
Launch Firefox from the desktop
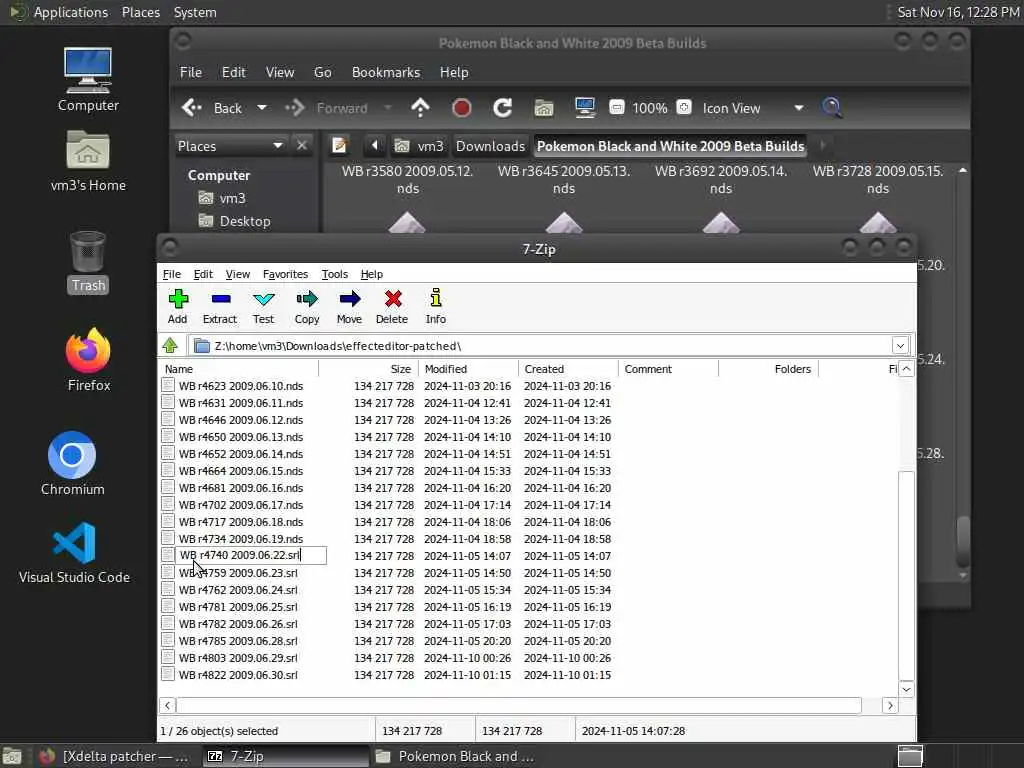coord(88,360)
